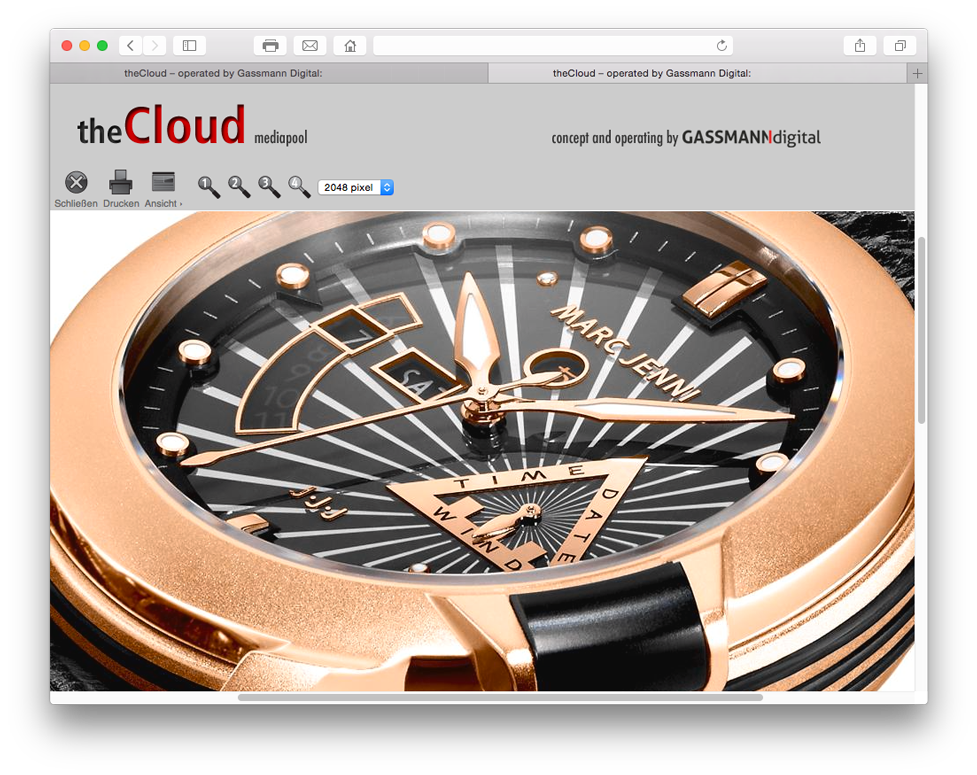The height and width of the screenshot is (775, 977).
Task: Click the Safari address bar
Action: tap(540, 46)
